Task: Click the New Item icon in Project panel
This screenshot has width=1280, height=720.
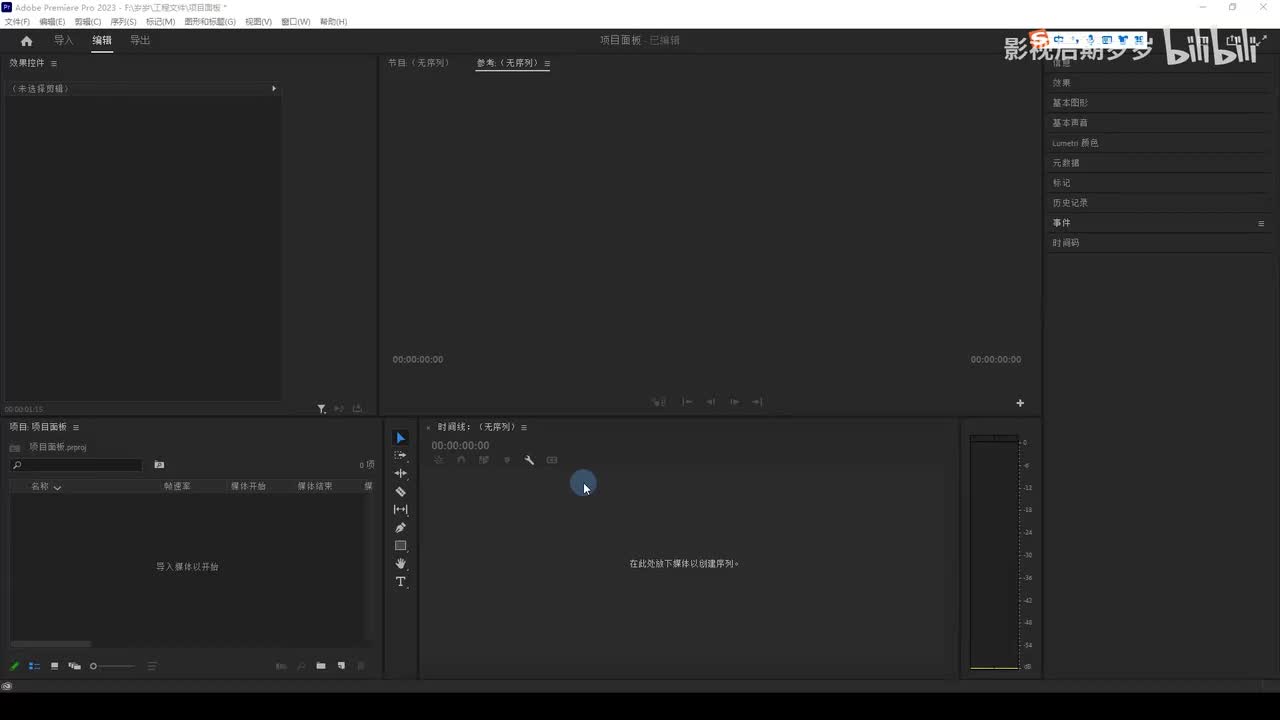Action: 341,666
